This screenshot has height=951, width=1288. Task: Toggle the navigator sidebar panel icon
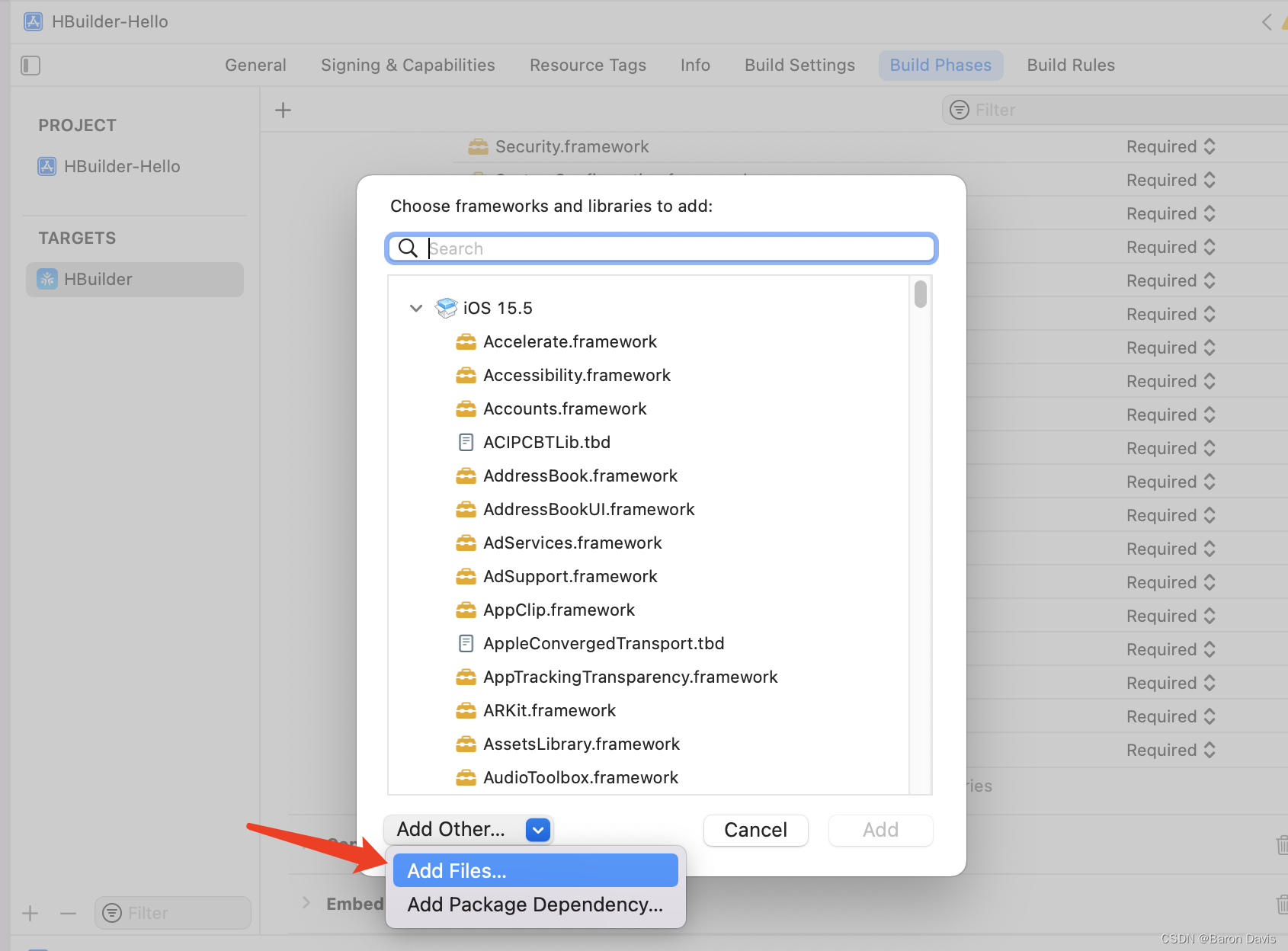coord(30,66)
